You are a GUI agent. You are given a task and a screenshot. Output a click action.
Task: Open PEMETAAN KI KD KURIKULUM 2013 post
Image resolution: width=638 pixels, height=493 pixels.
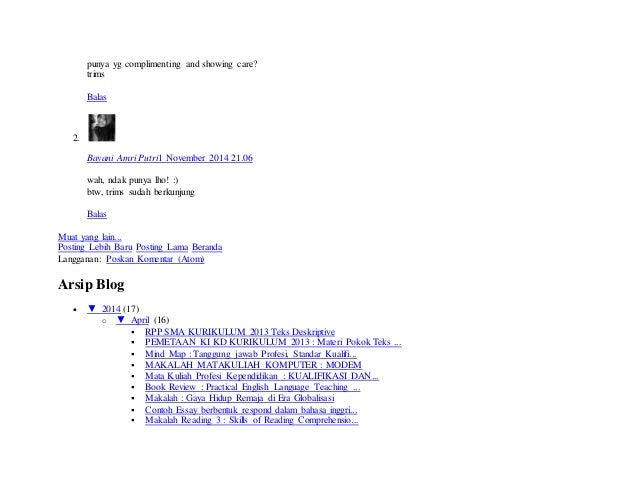coord(273,342)
